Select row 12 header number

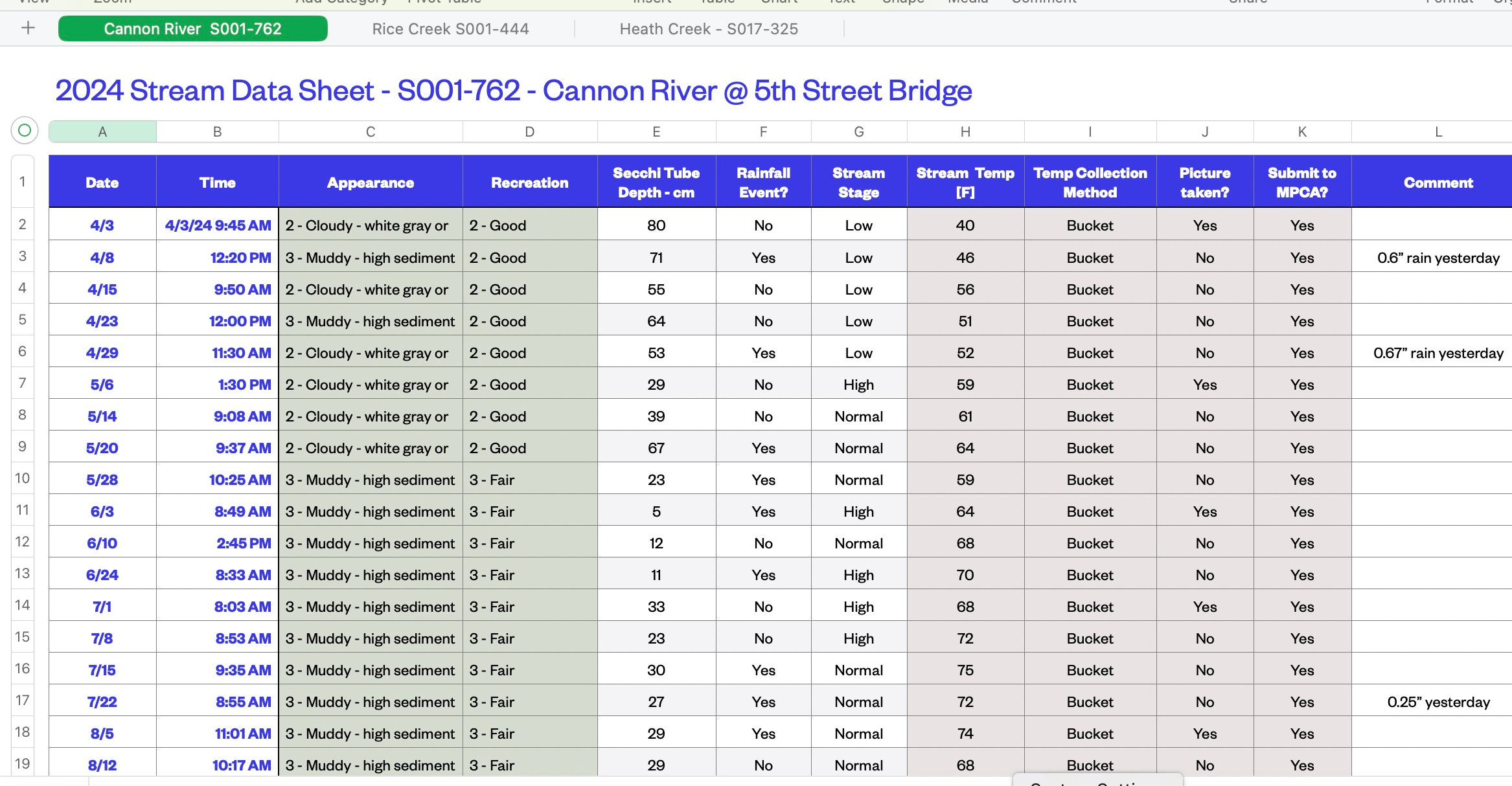click(23, 542)
